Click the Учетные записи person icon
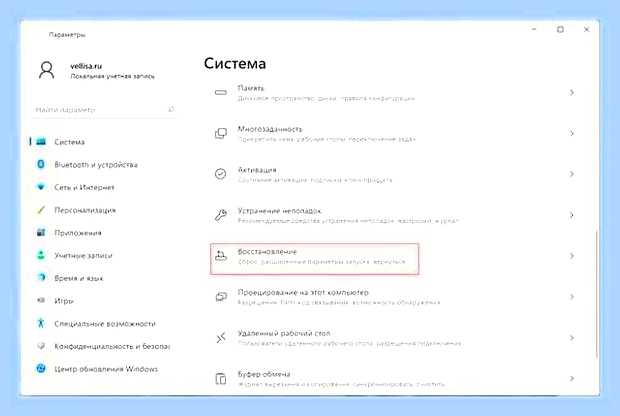620x416 pixels. tap(41, 255)
